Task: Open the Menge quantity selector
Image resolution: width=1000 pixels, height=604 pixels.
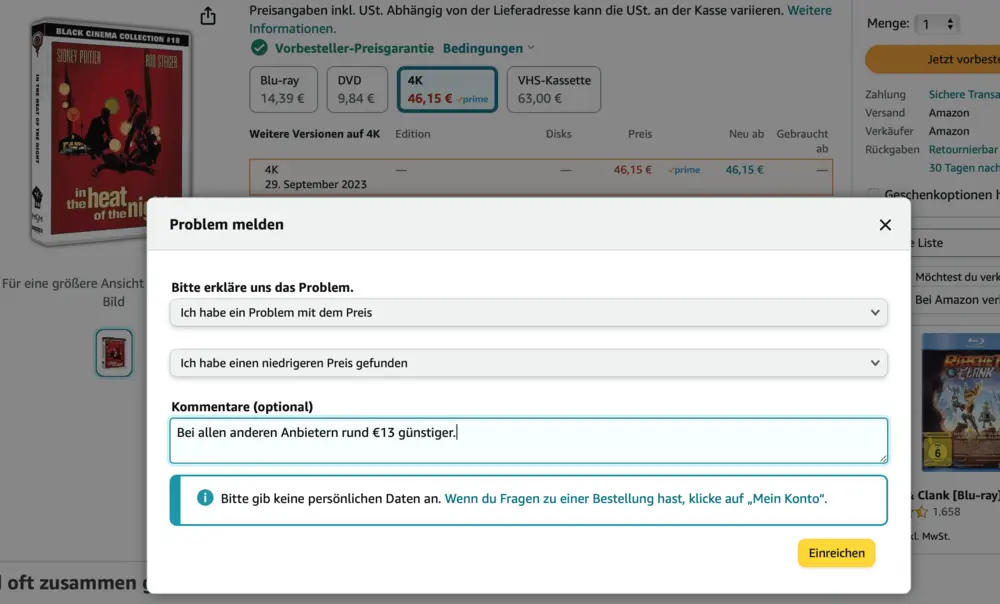Action: tap(937, 24)
